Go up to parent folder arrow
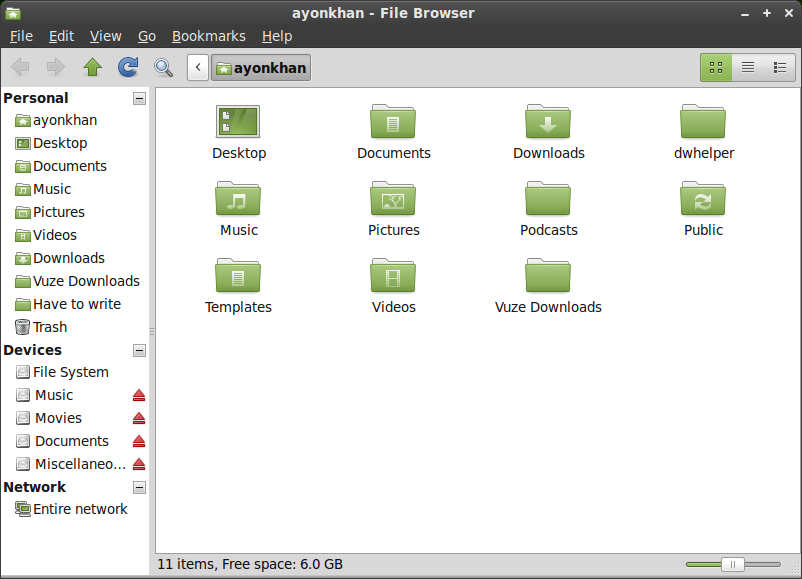 point(93,67)
